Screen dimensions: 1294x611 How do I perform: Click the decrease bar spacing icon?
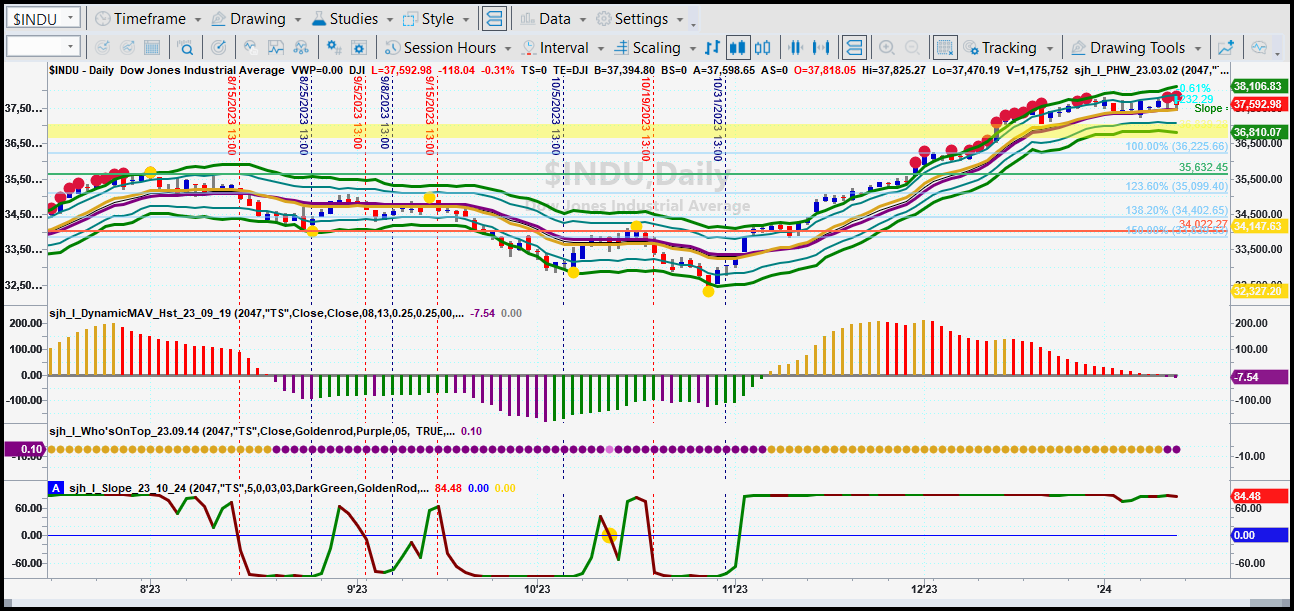(x=797, y=47)
